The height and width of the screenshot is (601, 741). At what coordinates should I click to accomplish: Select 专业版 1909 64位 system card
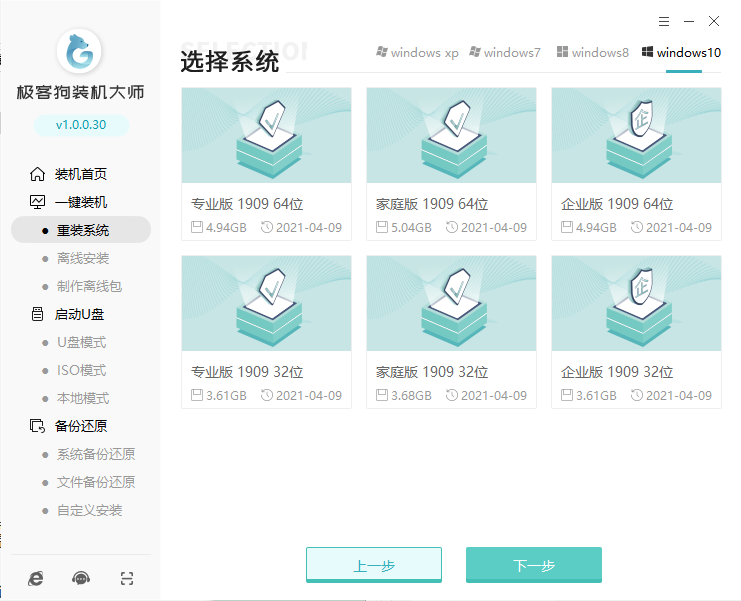coord(267,164)
